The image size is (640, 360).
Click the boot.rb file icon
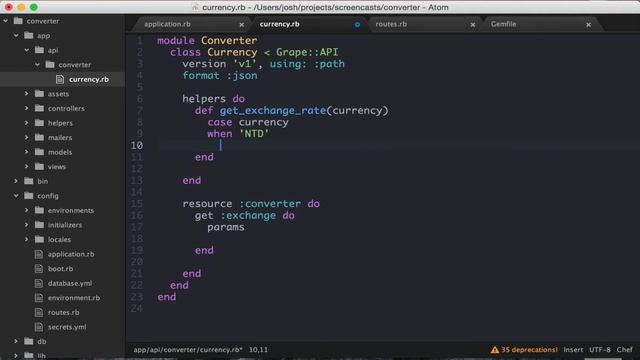39,269
